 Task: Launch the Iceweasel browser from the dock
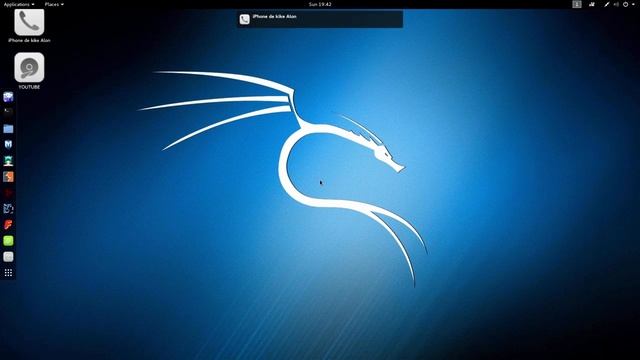point(8,97)
